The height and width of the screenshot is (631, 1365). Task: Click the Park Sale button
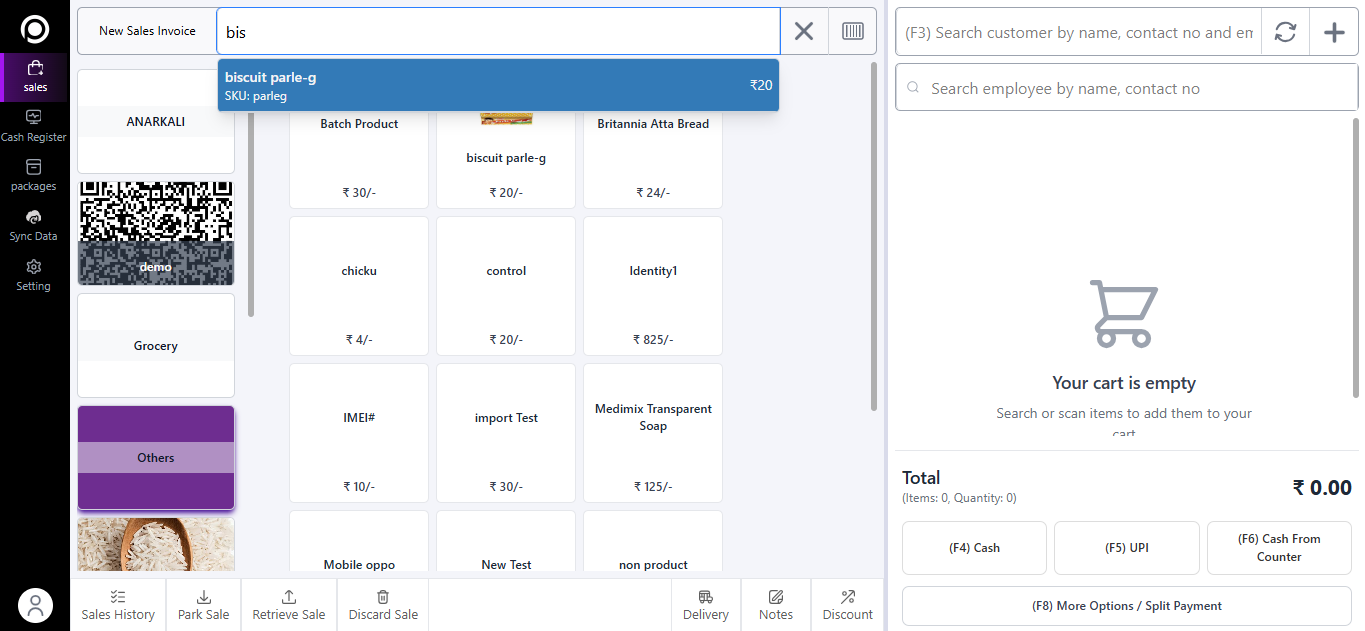pyautogui.click(x=203, y=605)
